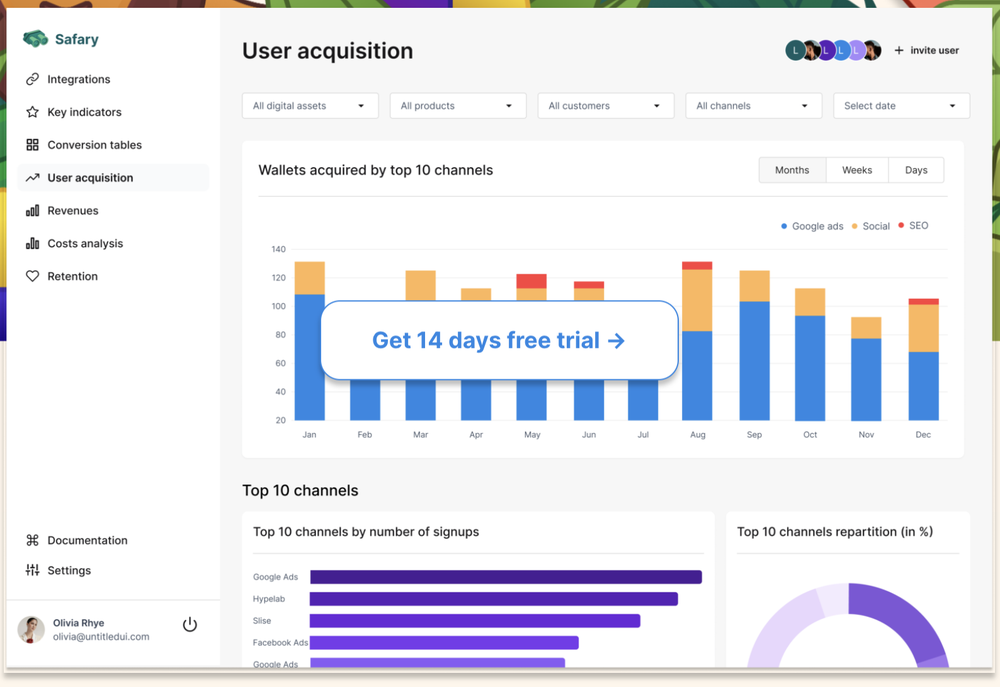Screen dimensions: 1000x687
Task: Click the Key indicators star icon
Action: 32,112
